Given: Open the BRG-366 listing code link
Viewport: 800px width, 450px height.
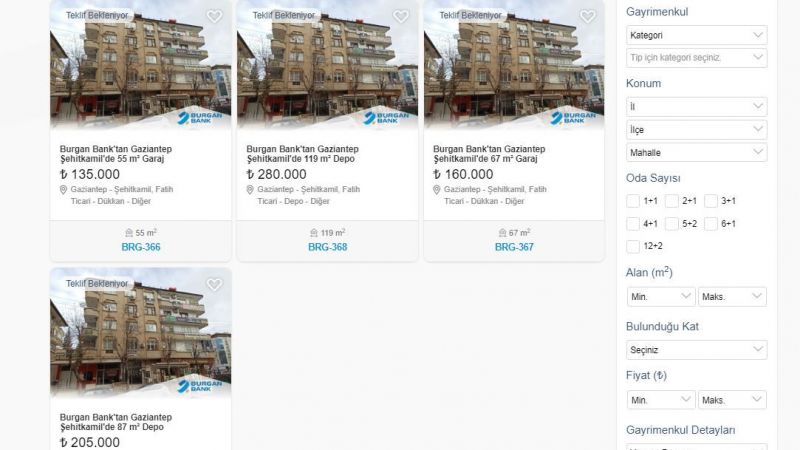Looking at the screenshot, I should (141, 247).
